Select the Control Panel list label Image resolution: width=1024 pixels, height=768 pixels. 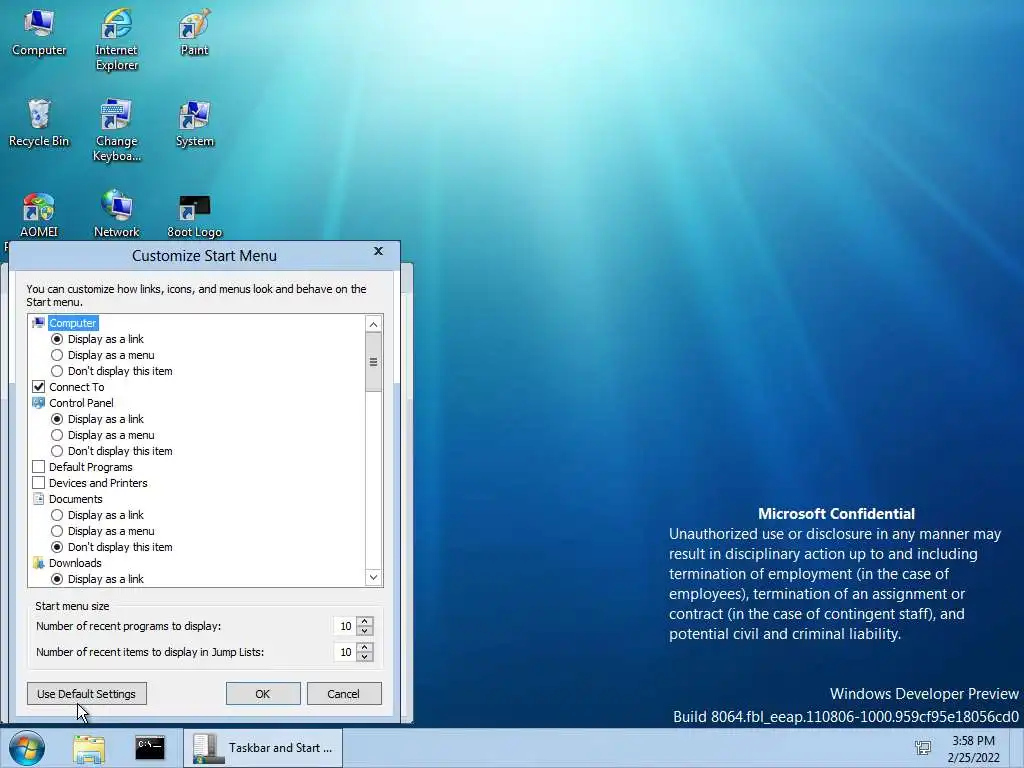[x=81, y=403]
